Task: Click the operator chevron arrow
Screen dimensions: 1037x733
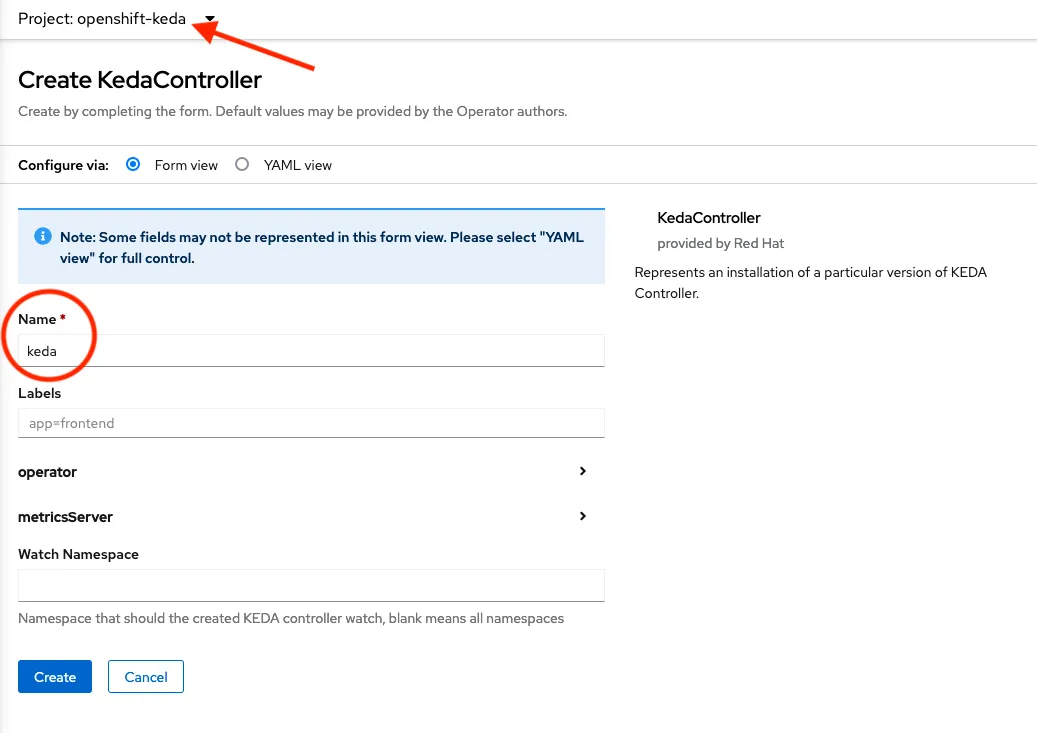Action: pos(582,471)
